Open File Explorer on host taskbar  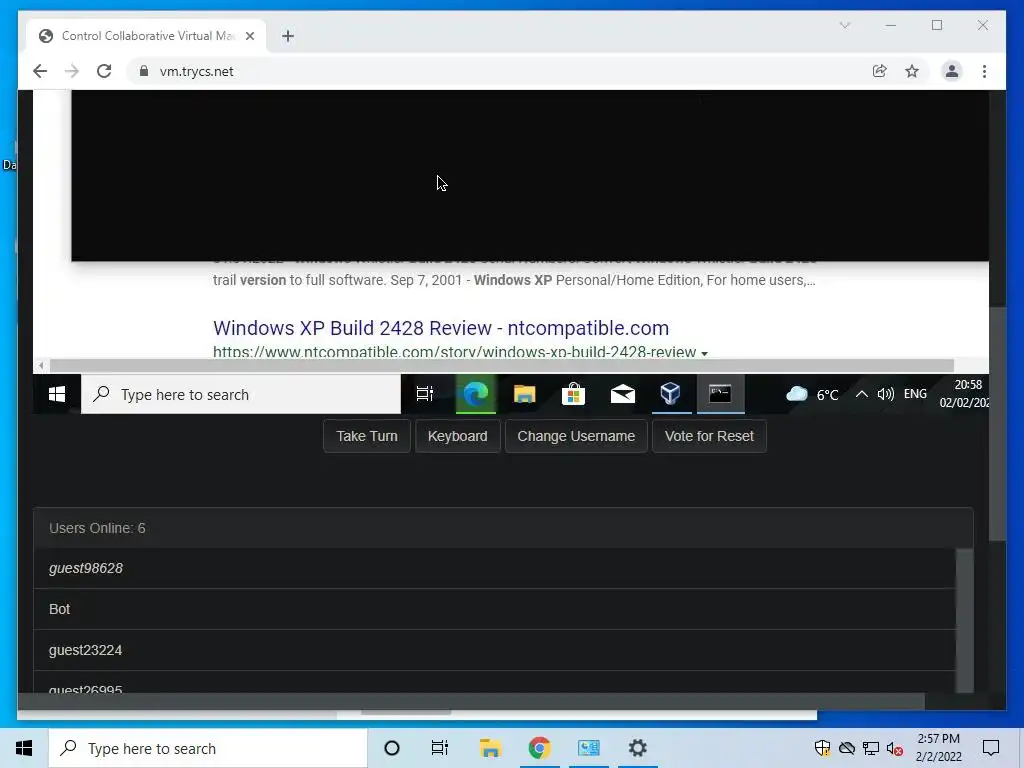(490, 748)
